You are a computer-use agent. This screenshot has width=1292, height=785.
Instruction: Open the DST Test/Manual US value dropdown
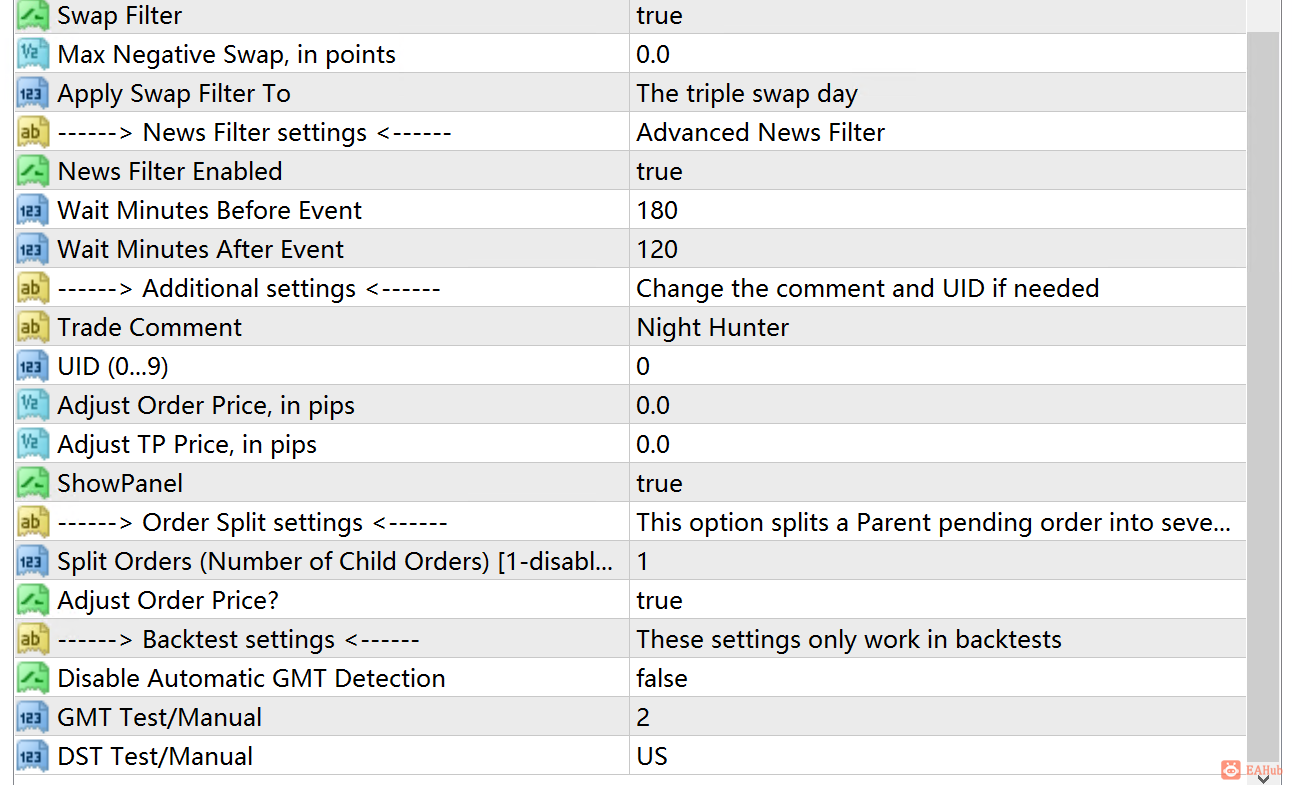[x=938, y=756]
